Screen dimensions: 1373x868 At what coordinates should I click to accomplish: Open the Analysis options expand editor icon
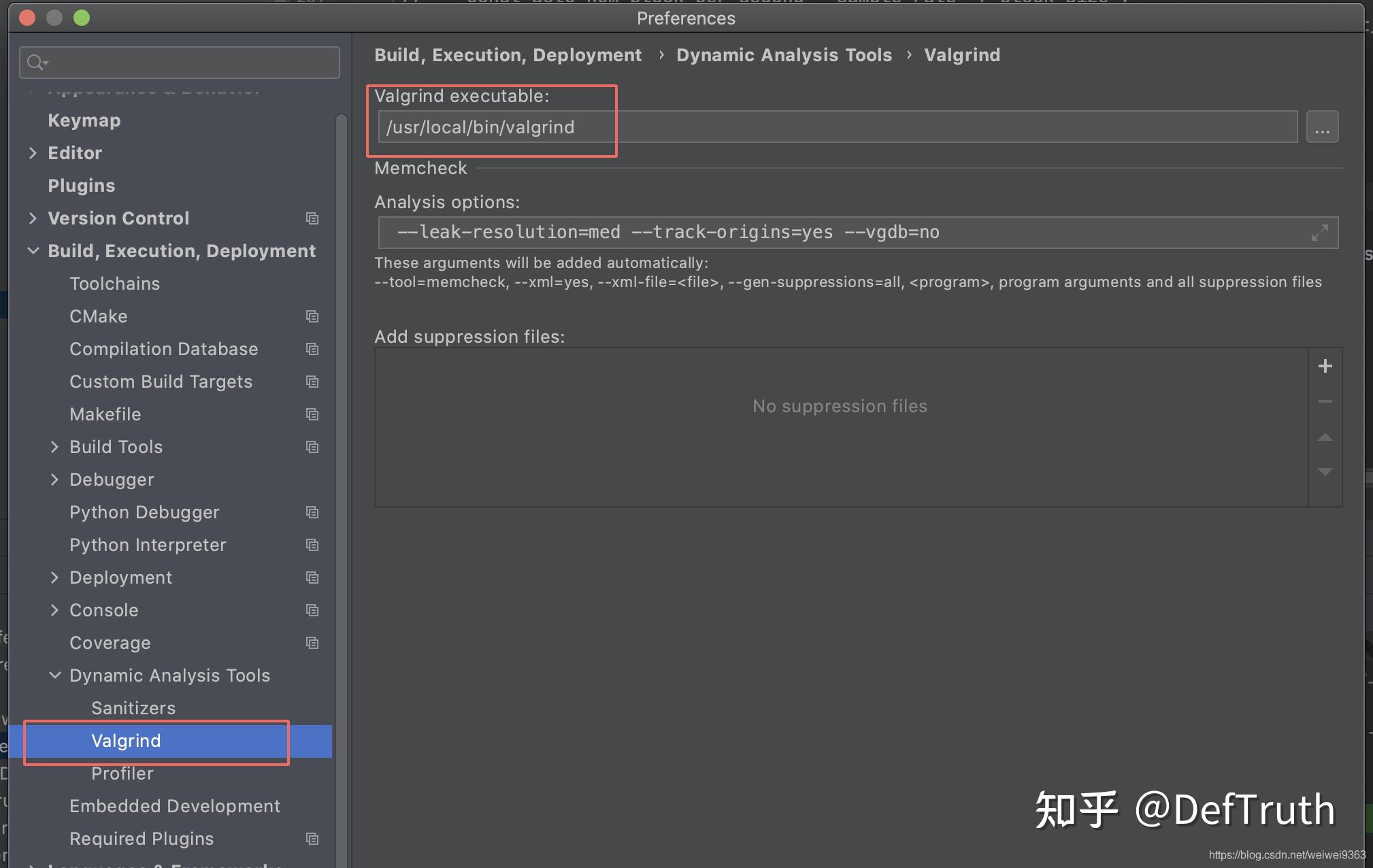[1321, 232]
